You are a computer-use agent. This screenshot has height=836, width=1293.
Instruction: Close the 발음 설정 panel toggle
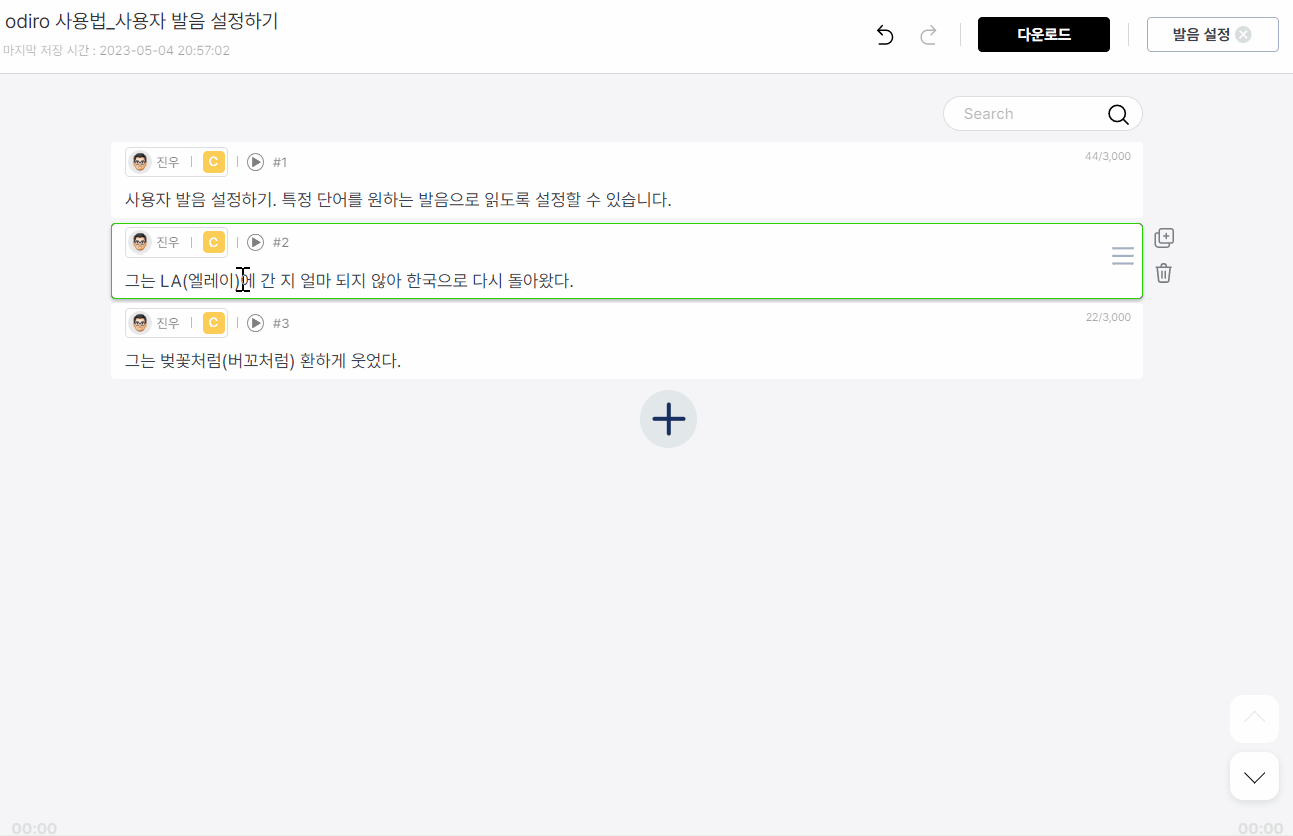[x=1243, y=34]
